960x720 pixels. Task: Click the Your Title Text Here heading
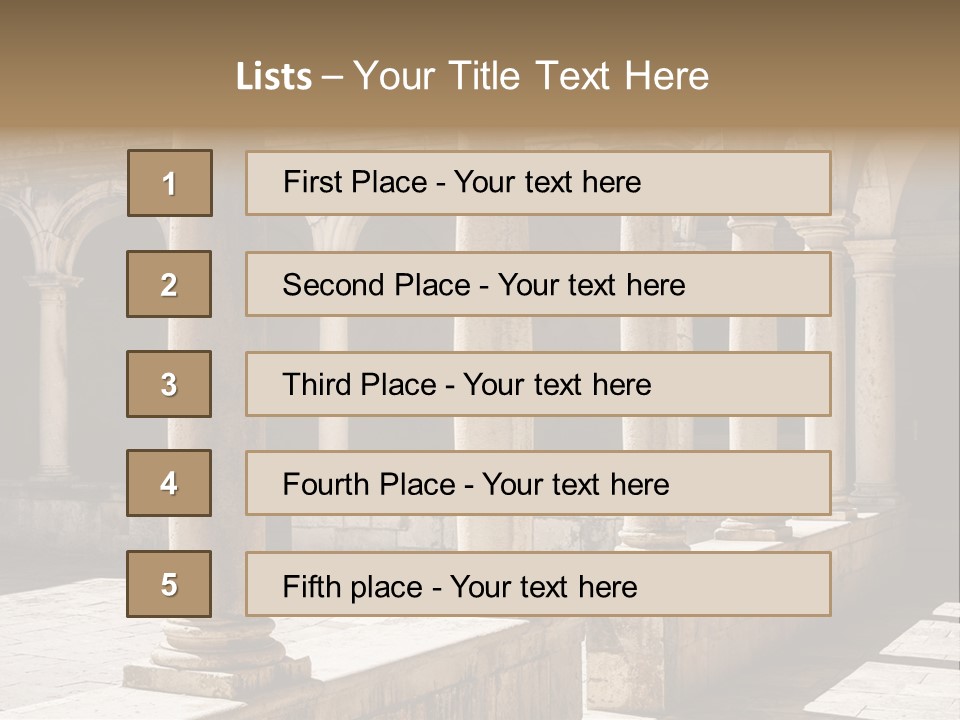pos(531,77)
